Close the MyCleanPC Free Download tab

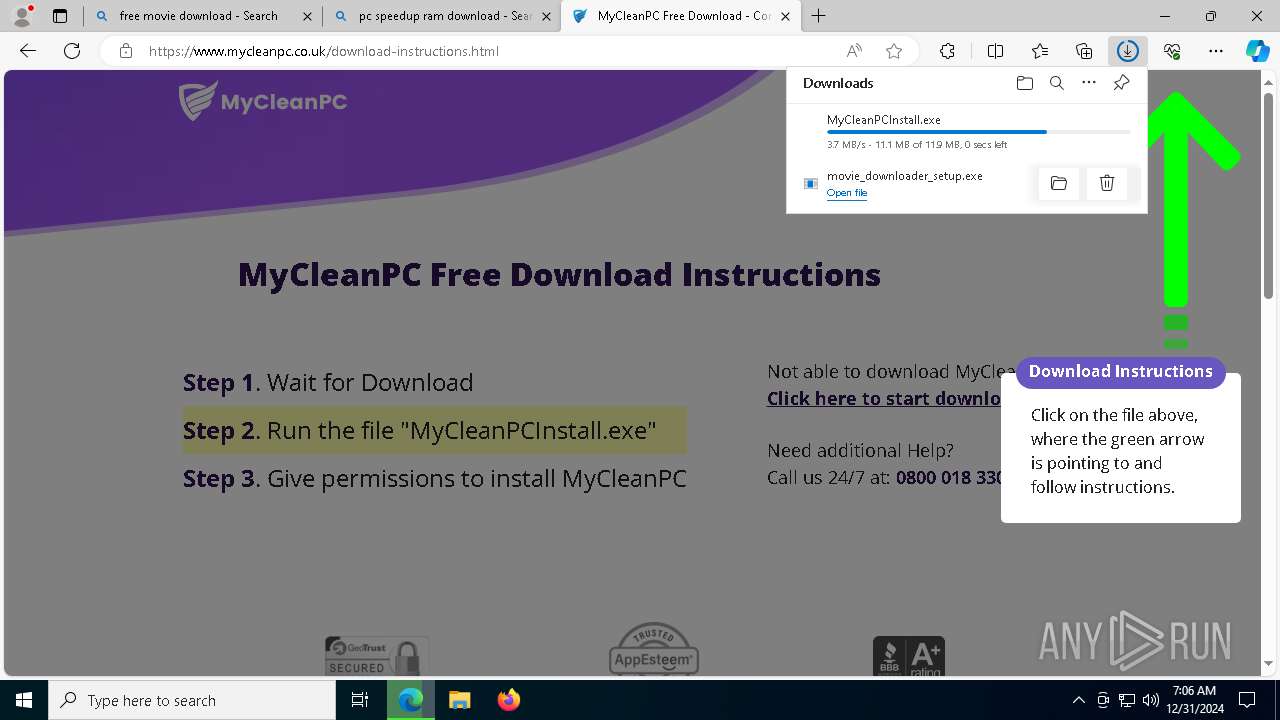coord(786,16)
